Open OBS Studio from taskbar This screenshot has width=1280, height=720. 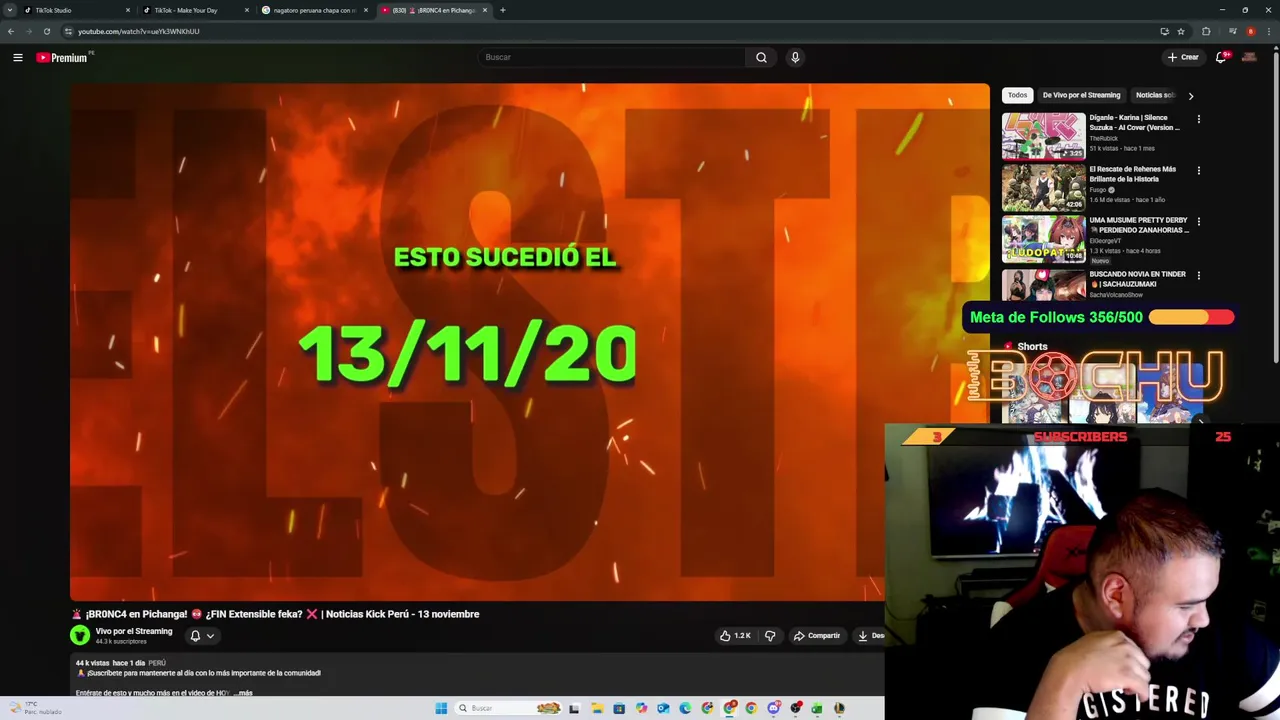[x=796, y=708]
